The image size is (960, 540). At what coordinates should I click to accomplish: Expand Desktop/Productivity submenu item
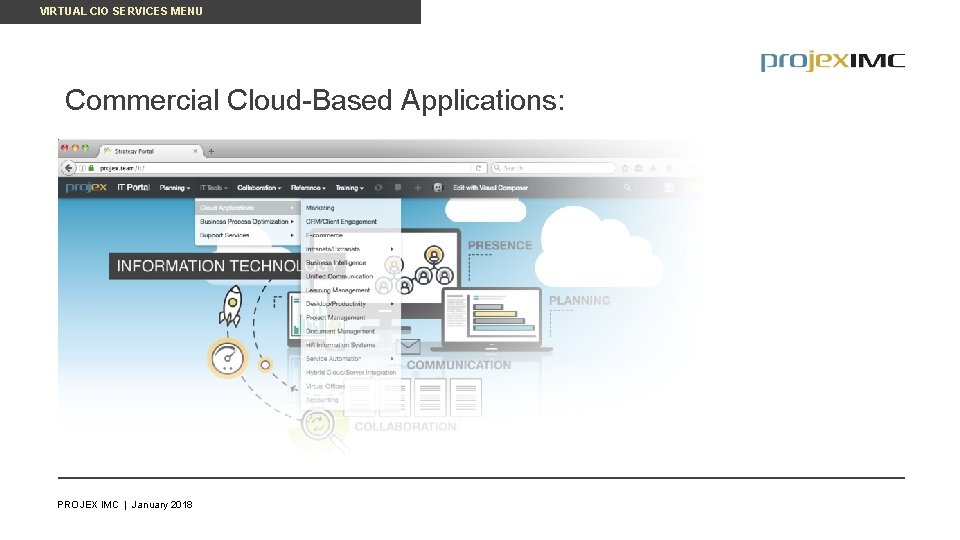(x=350, y=304)
